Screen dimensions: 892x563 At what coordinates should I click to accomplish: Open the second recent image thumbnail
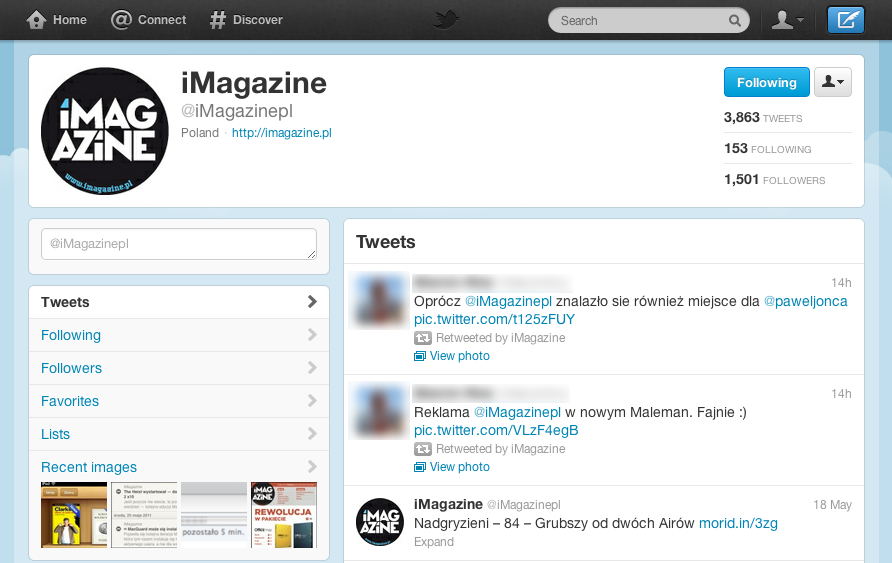coord(144,515)
